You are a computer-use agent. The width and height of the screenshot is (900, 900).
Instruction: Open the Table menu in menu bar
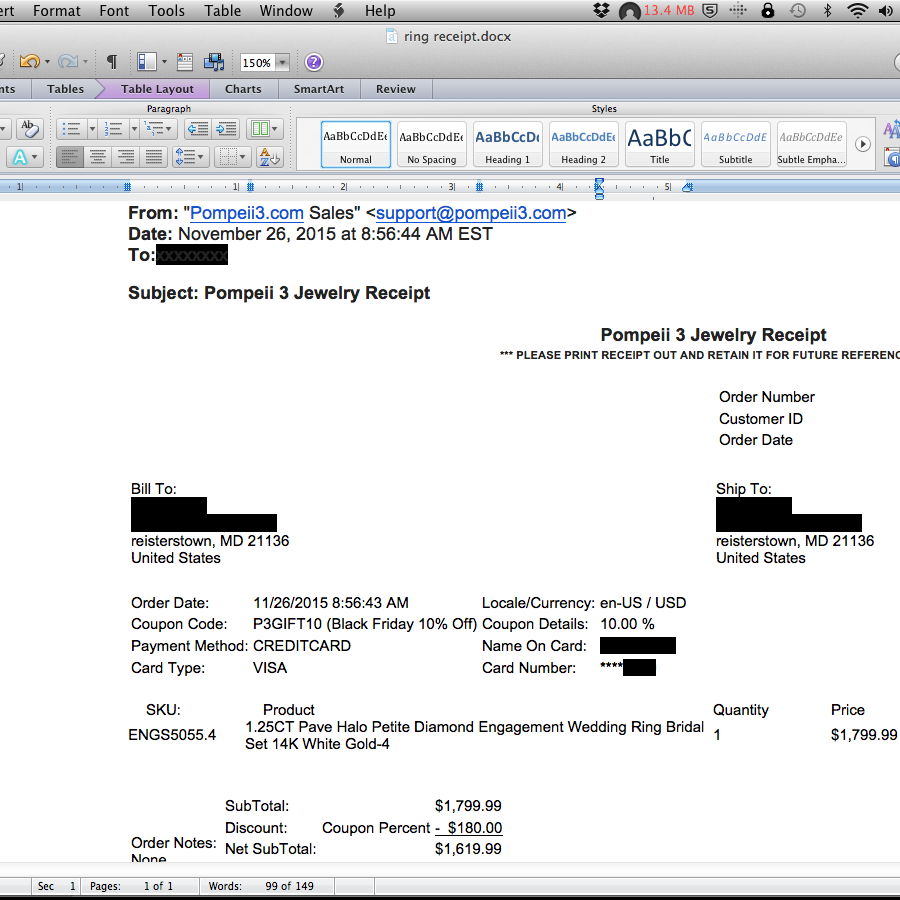tap(222, 11)
